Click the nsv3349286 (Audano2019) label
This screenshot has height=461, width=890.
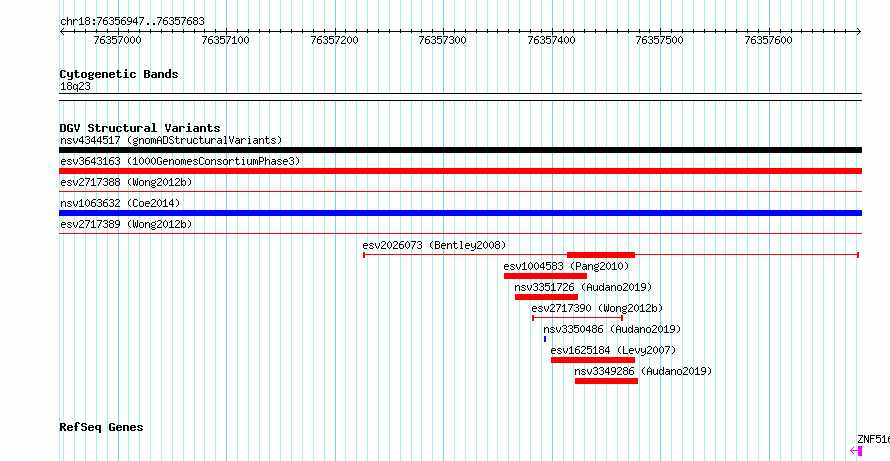643,371
